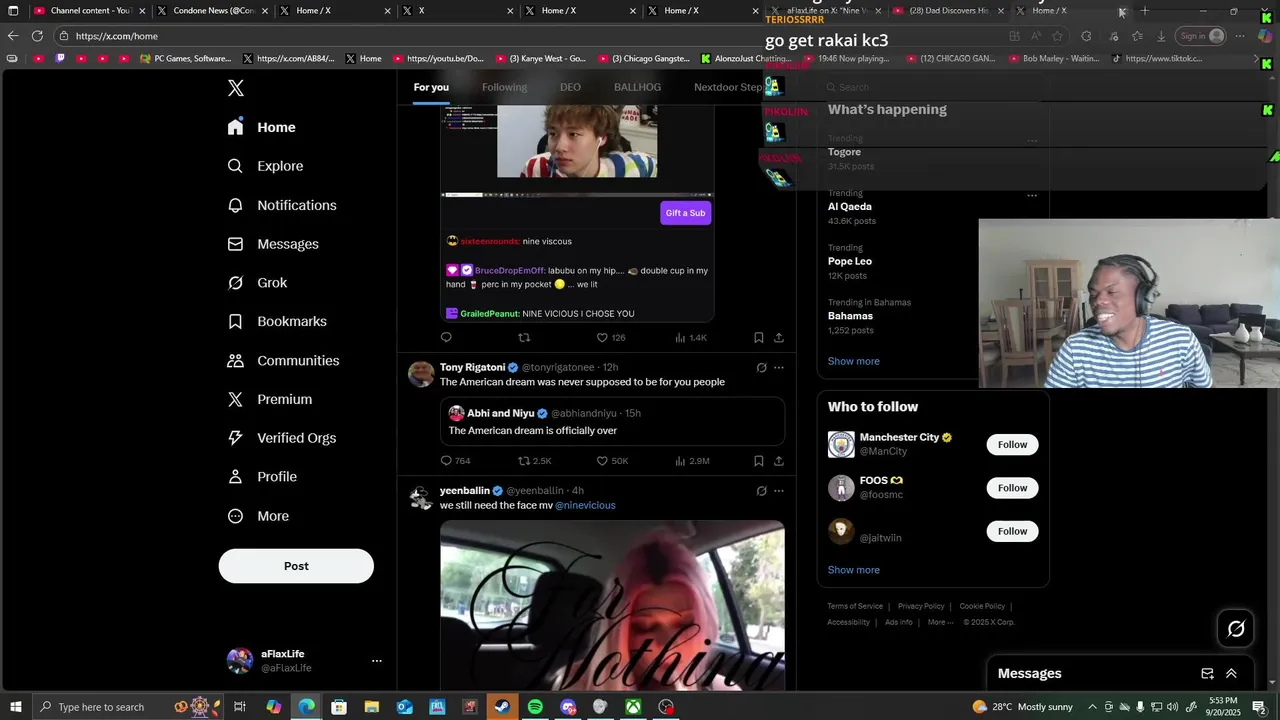1280x720 pixels.
Task: Click the Windows Start button
Action: [x=15, y=707]
